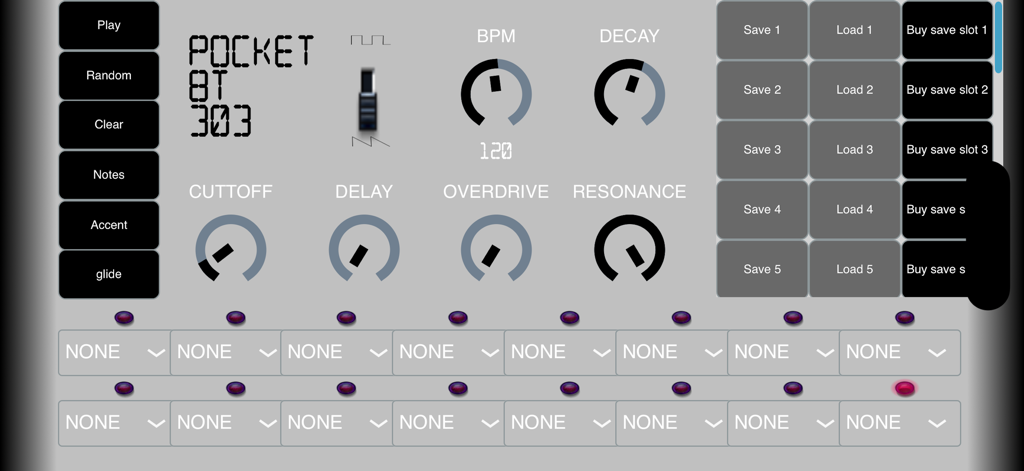Save pattern to slot 5
The image size is (1024, 471).
(x=762, y=269)
